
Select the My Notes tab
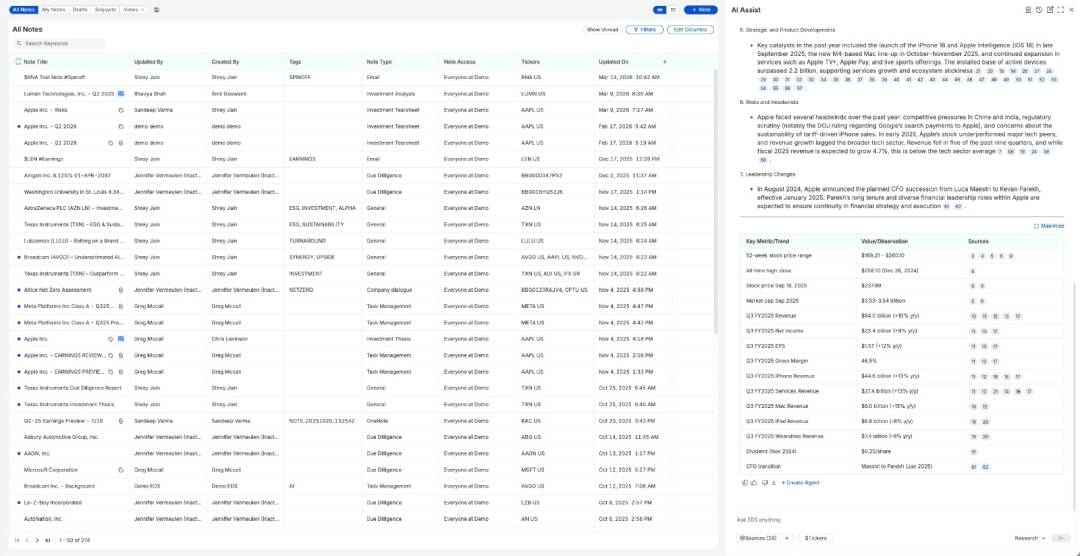pyautogui.click(x=54, y=10)
